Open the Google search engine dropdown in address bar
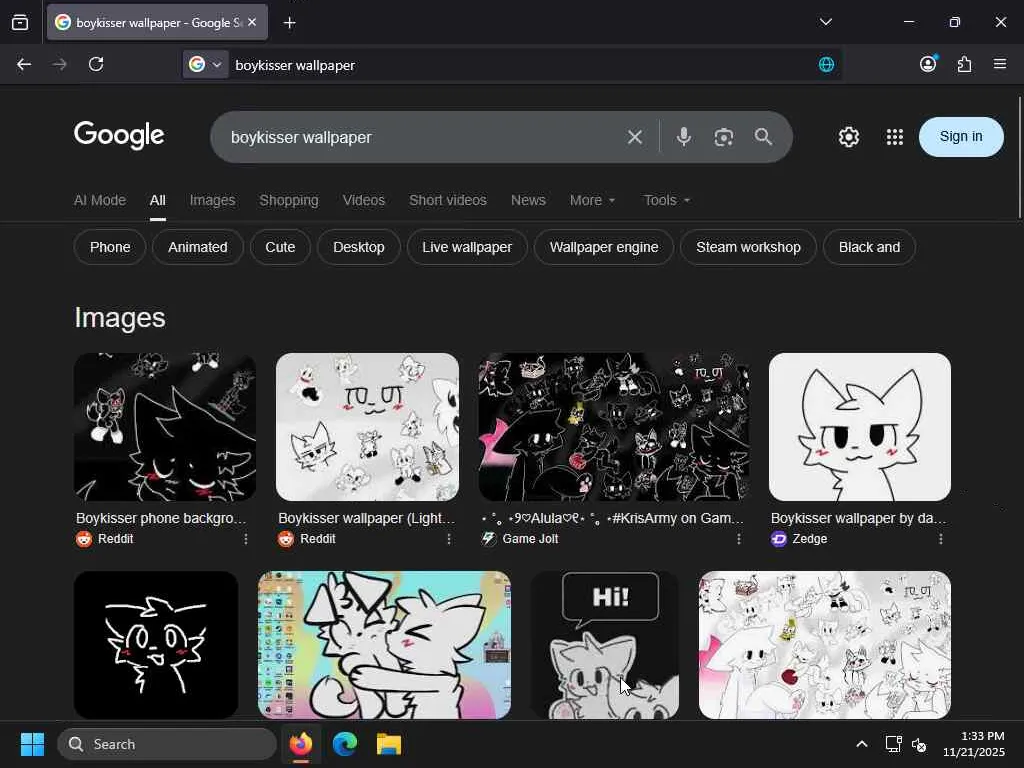The width and height of the screenshot is (1024, 768). tap(205, 64)
